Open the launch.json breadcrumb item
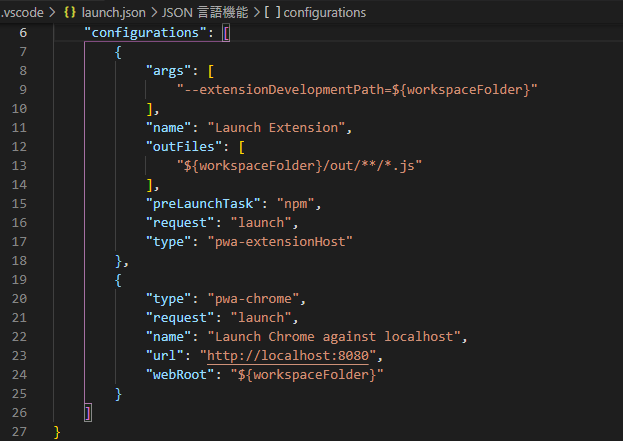The width and height of the screenshot is (623, 441). click(114, 13)
